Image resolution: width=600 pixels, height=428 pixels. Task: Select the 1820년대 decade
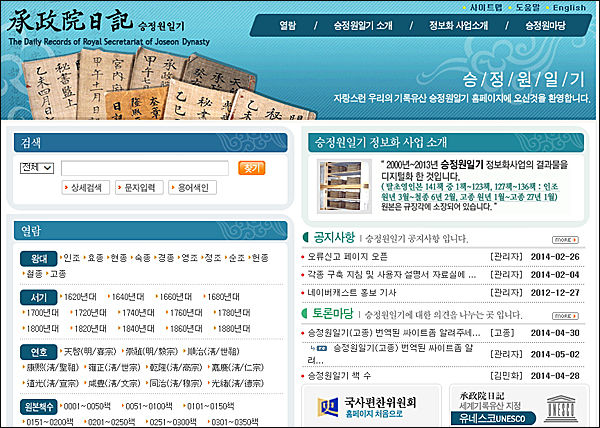pyautogui.click(x=90, y=329)
